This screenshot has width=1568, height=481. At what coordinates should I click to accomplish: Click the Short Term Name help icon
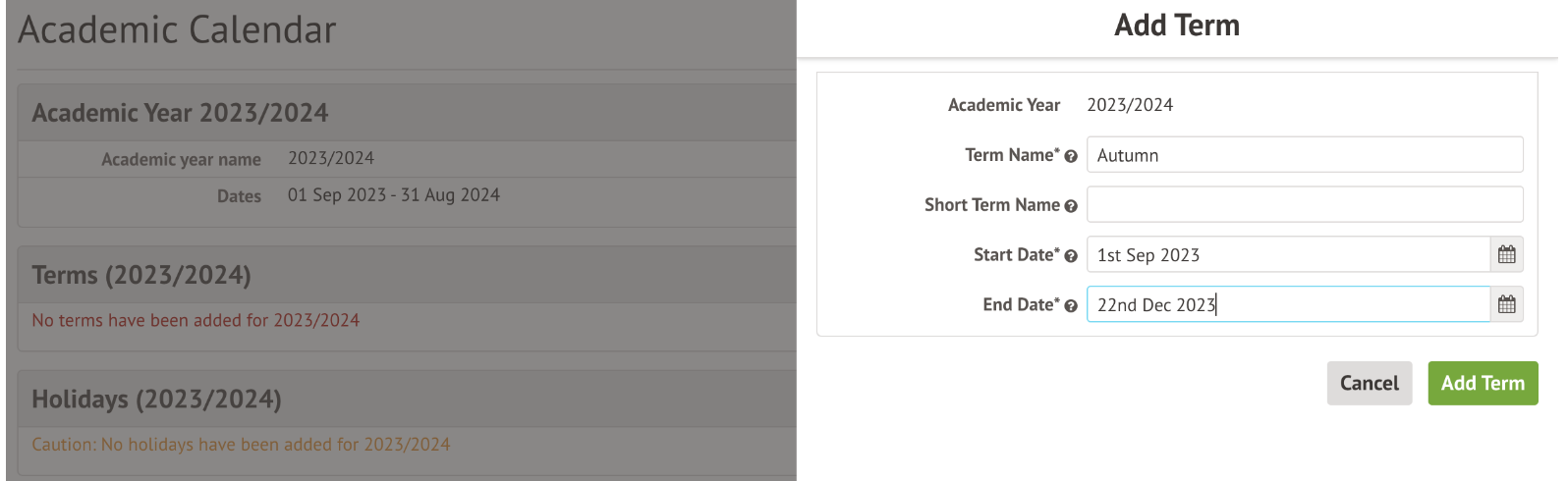(1071, 206)
